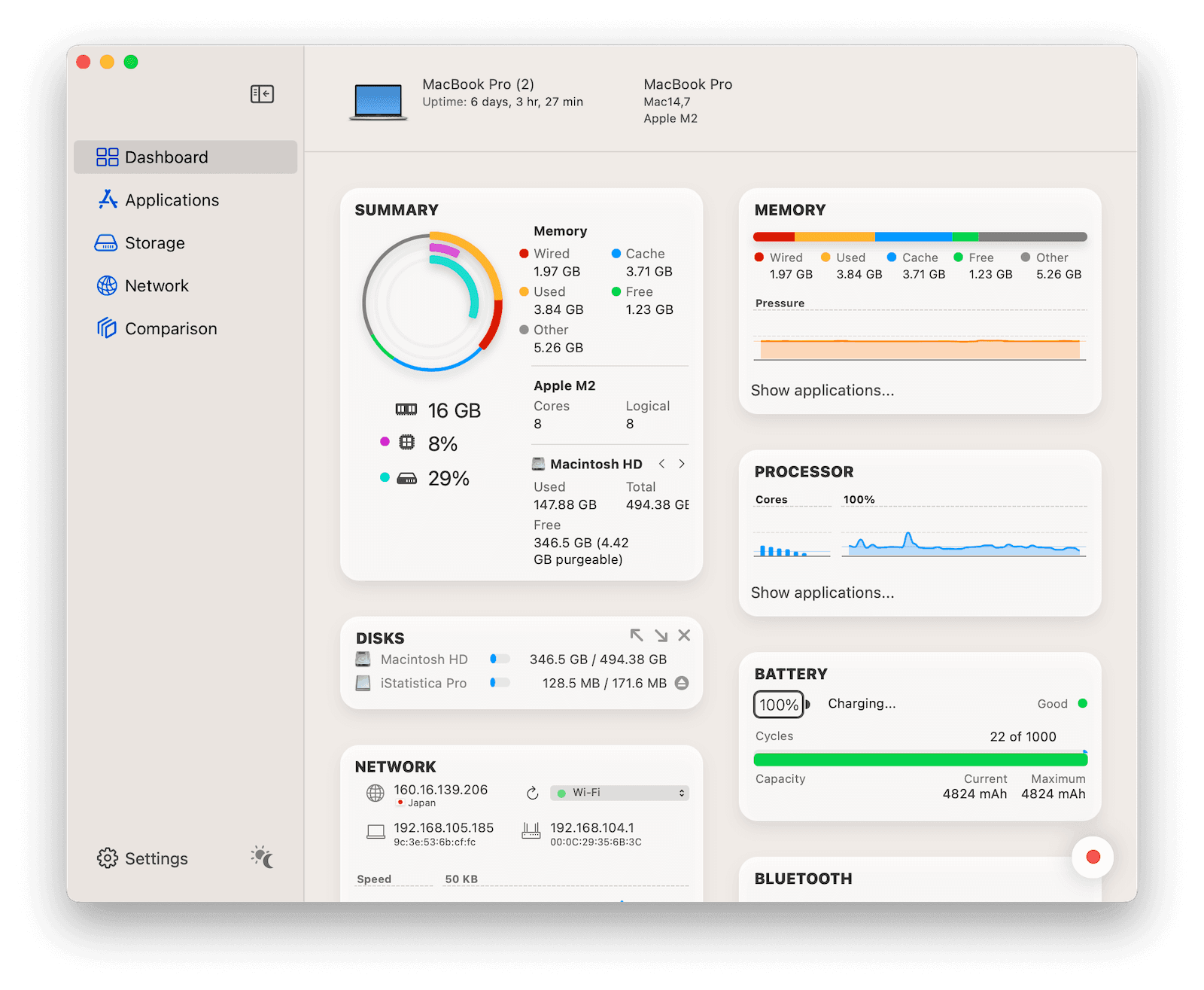Open the Wi-Fi interface dropdown
Screen dimensions: 1204x990
pos(619,793)
